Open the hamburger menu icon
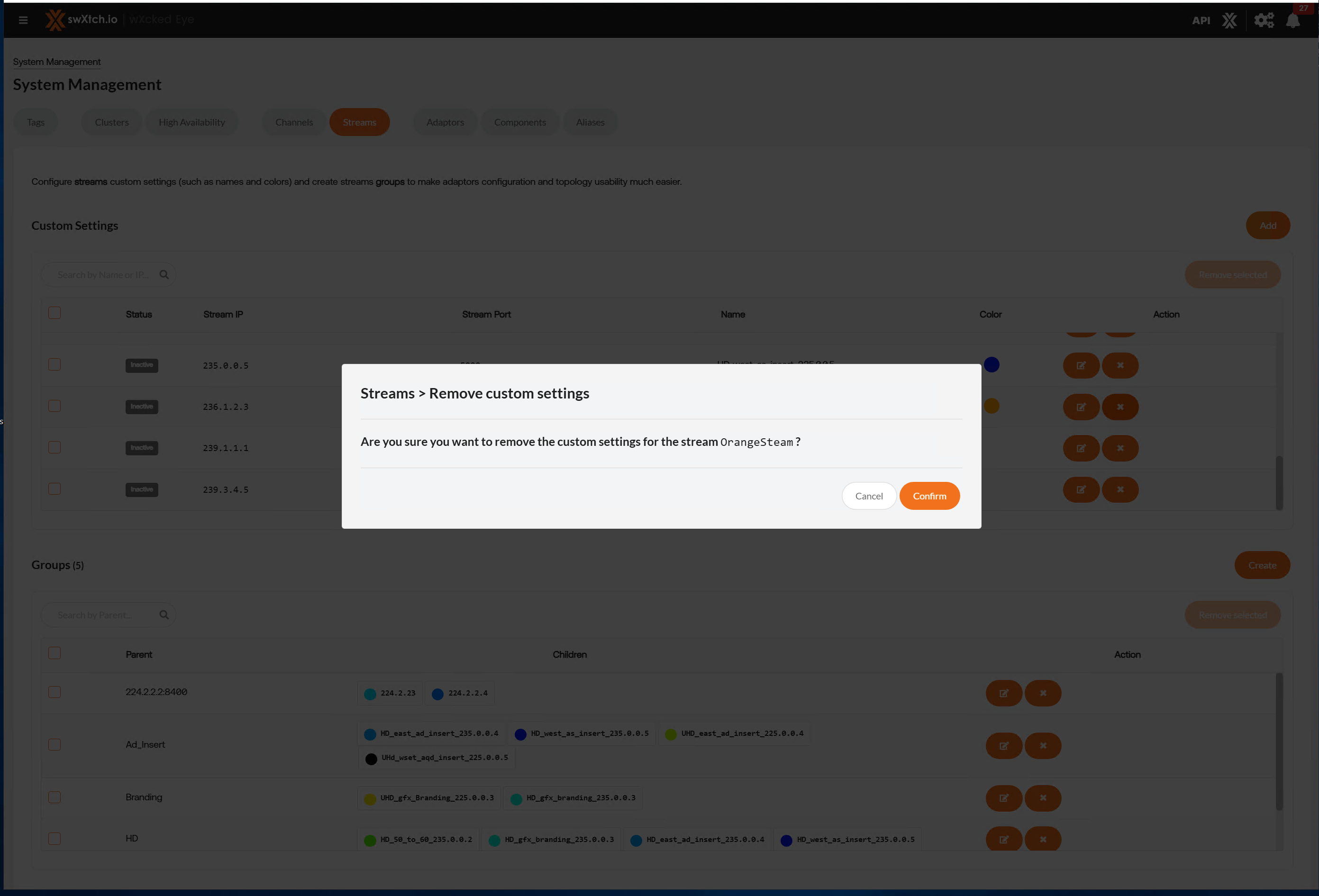The width and height of the screenshot is (1319, 896). [23, 20]
